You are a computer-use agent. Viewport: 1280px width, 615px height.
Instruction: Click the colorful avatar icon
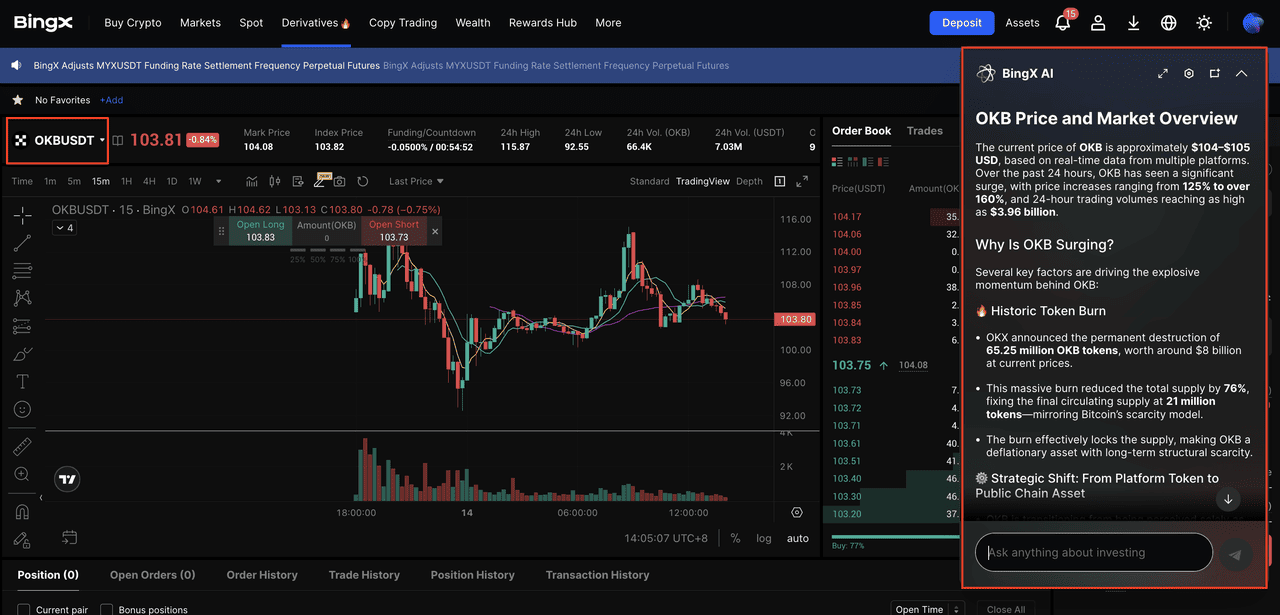pyautogui.click(x=1253, y=23)
